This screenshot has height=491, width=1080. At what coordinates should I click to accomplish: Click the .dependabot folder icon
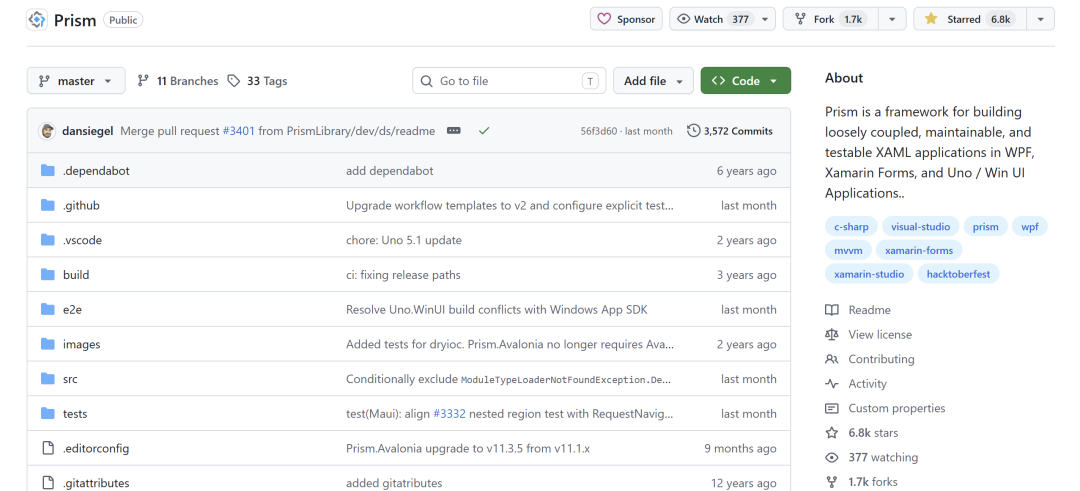[48, 171]
